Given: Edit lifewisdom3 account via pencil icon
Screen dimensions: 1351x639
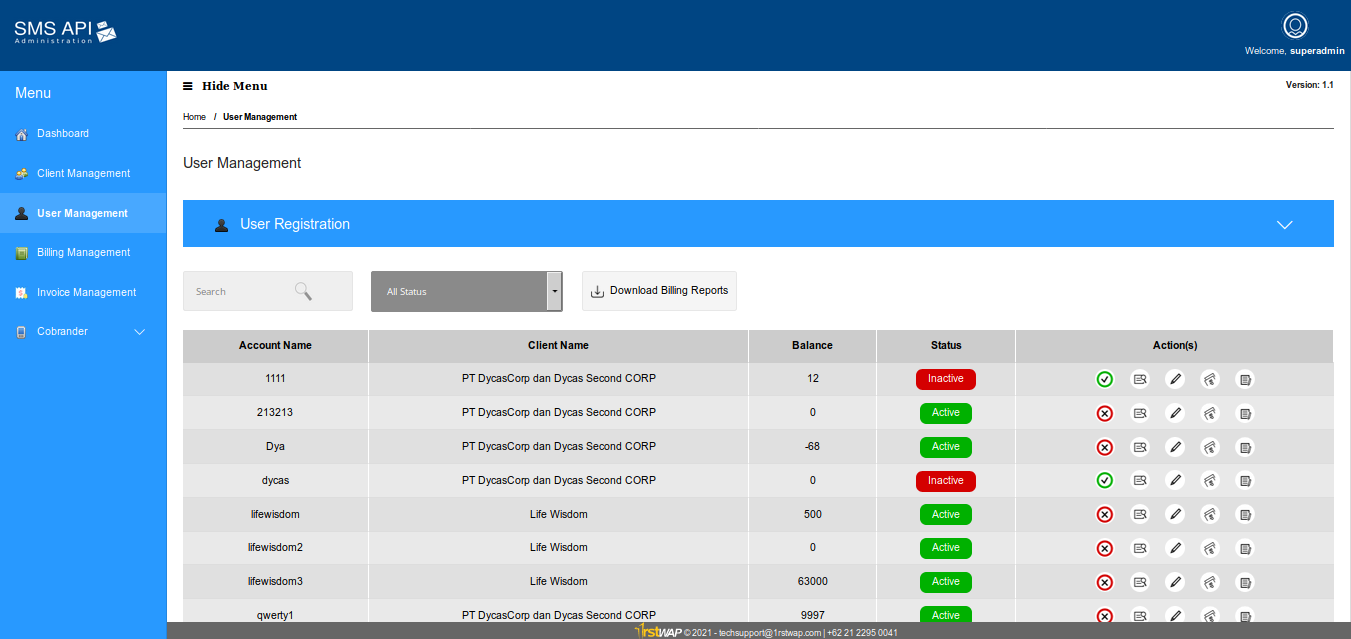Looking at the screenshot, I should click(1175, 582).
